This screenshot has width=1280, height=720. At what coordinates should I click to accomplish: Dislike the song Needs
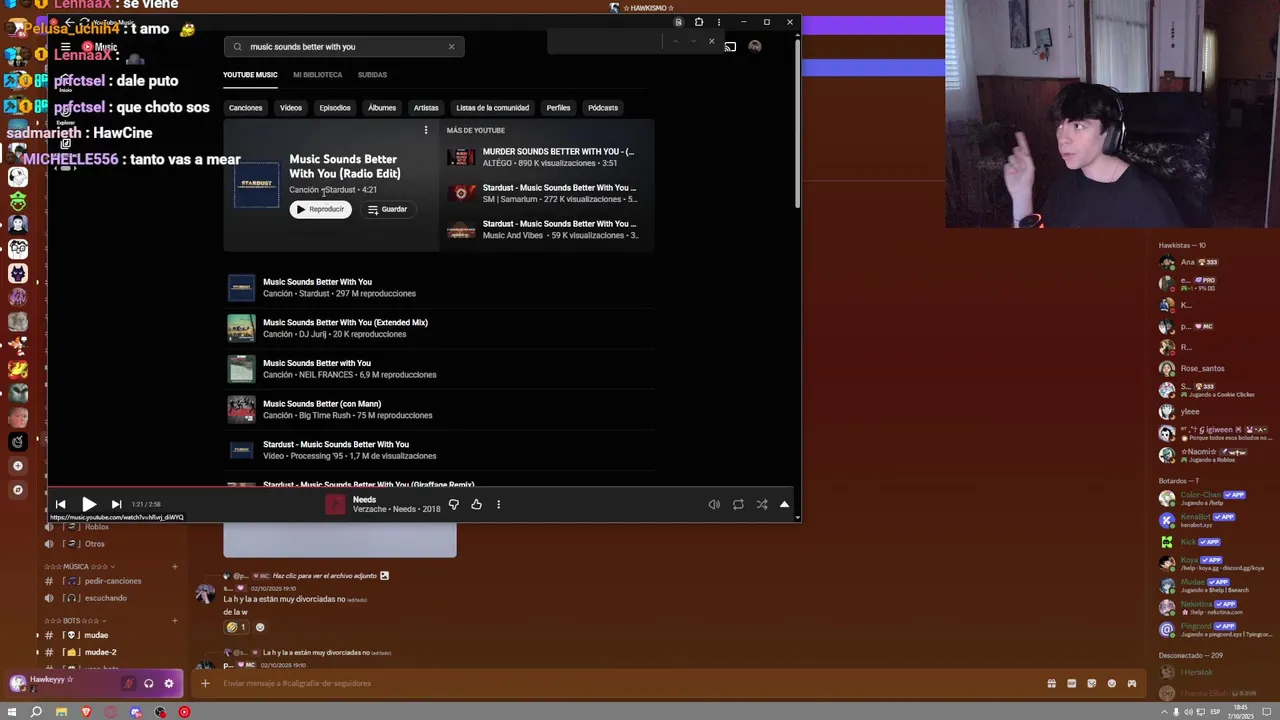coord(453,504)
